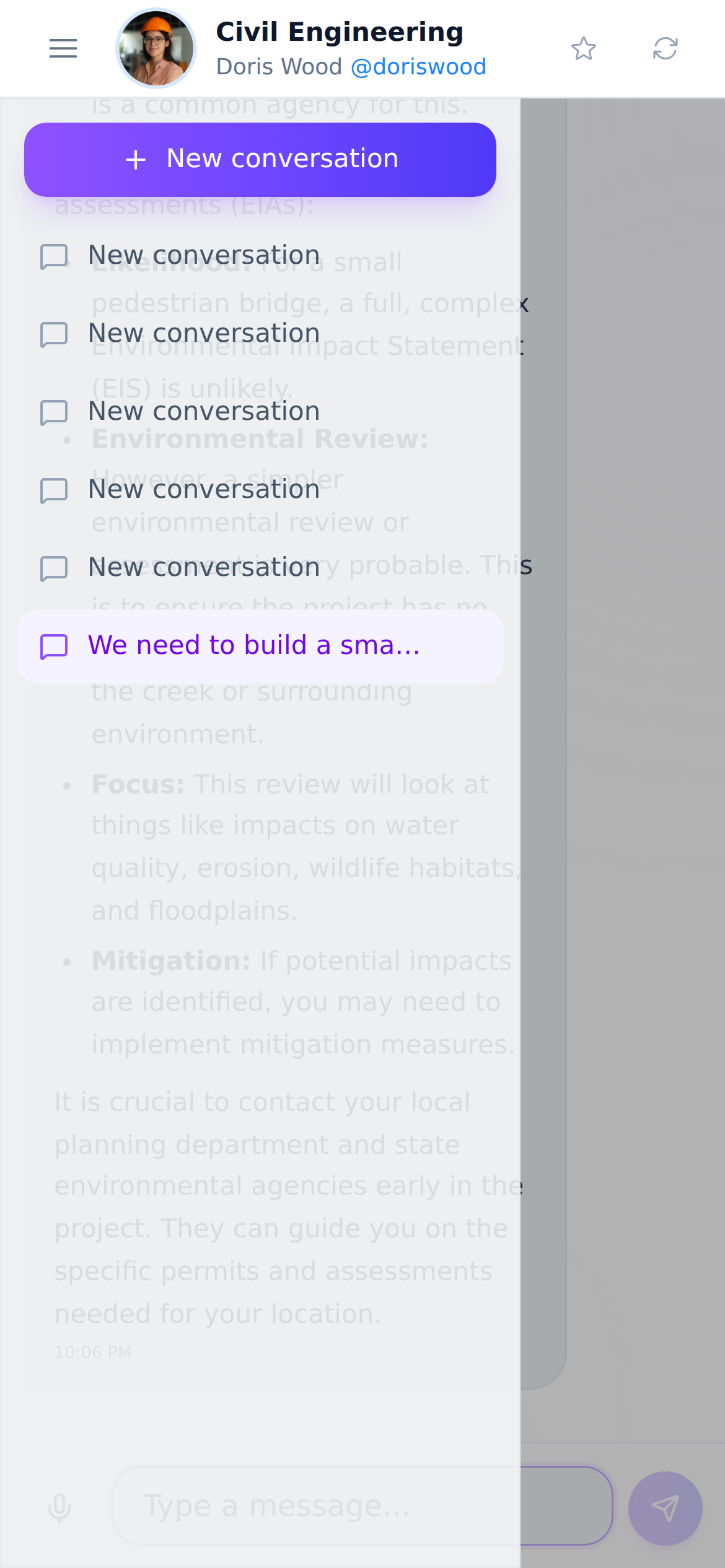725x1568 pixels.
Task: Click the microphone icon
Action: [x=59, y=1507]
